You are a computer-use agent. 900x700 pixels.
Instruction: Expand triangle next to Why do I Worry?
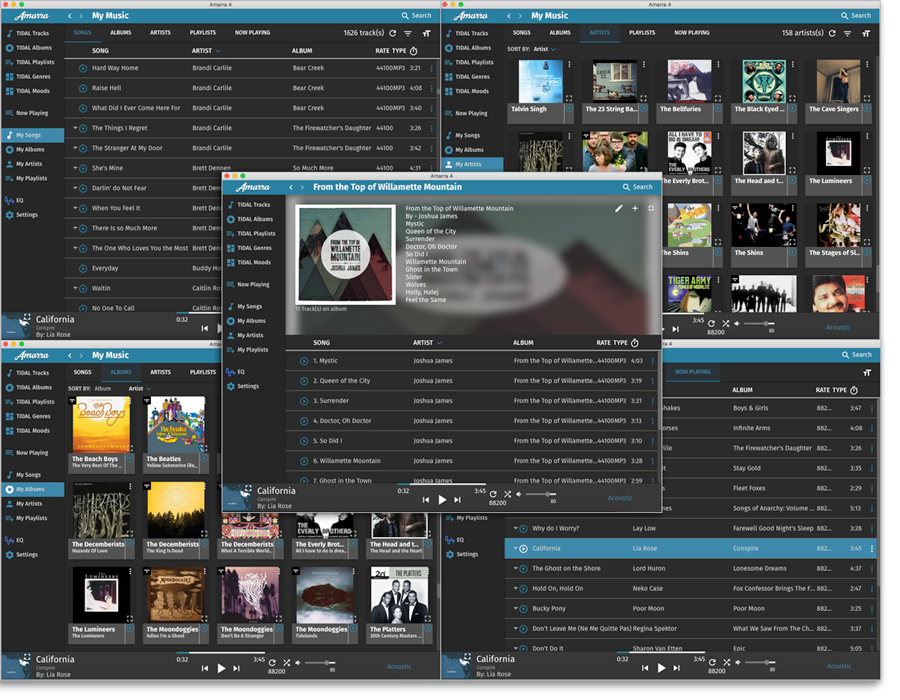[x=515, y=528]
